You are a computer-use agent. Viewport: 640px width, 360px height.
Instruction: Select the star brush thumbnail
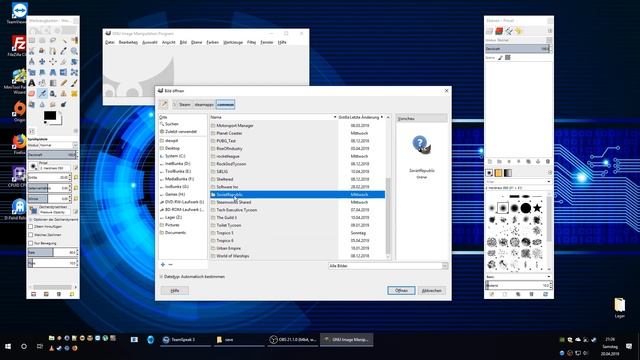537,208
